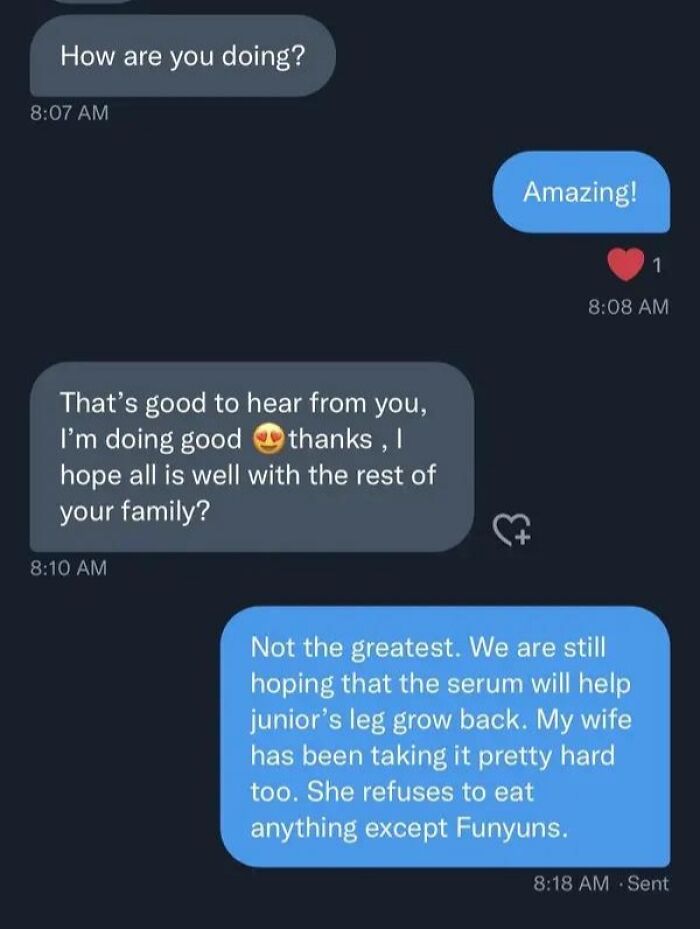Click the 8:18 AM timestamp

coord(571,883)
